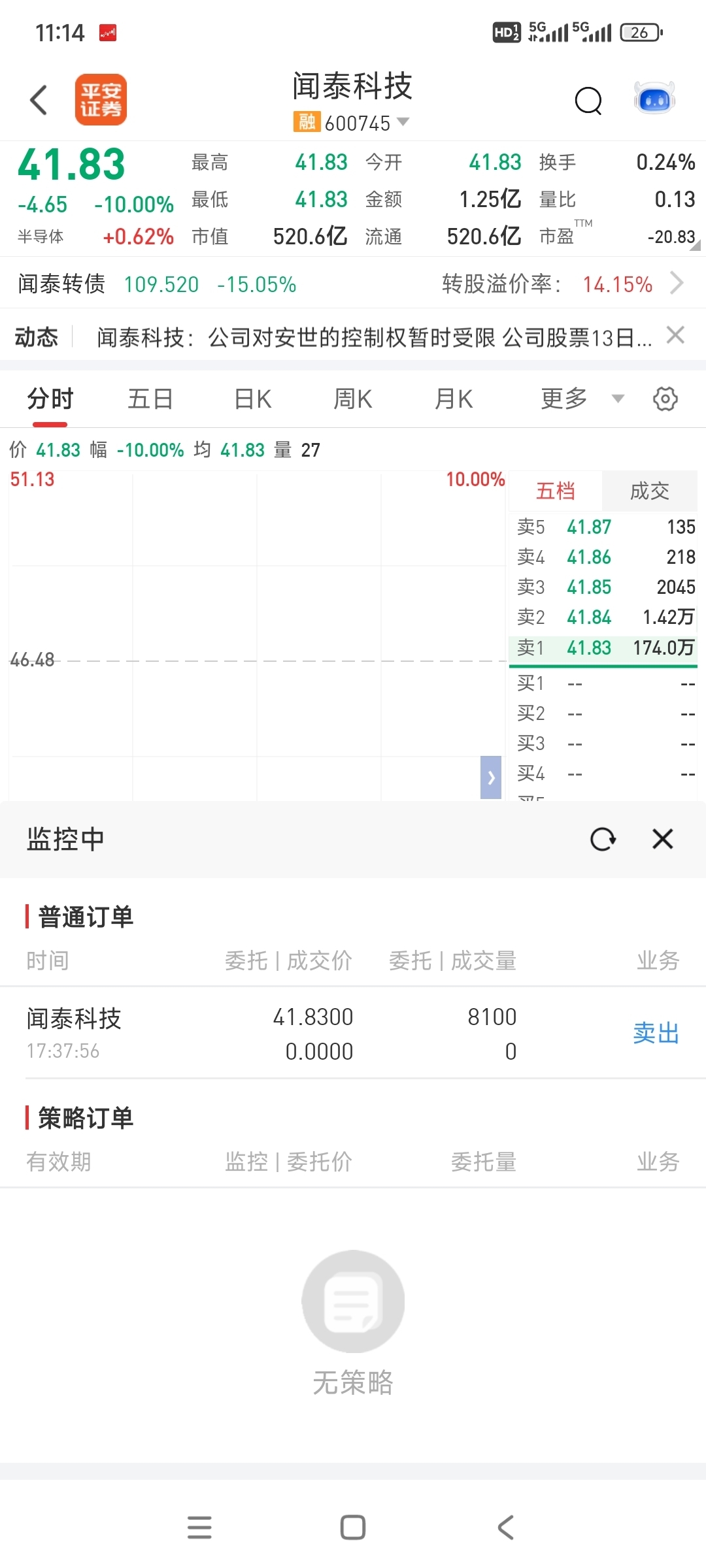Tap the intraday chart area

pyautogui.click(x=258, y=635)
